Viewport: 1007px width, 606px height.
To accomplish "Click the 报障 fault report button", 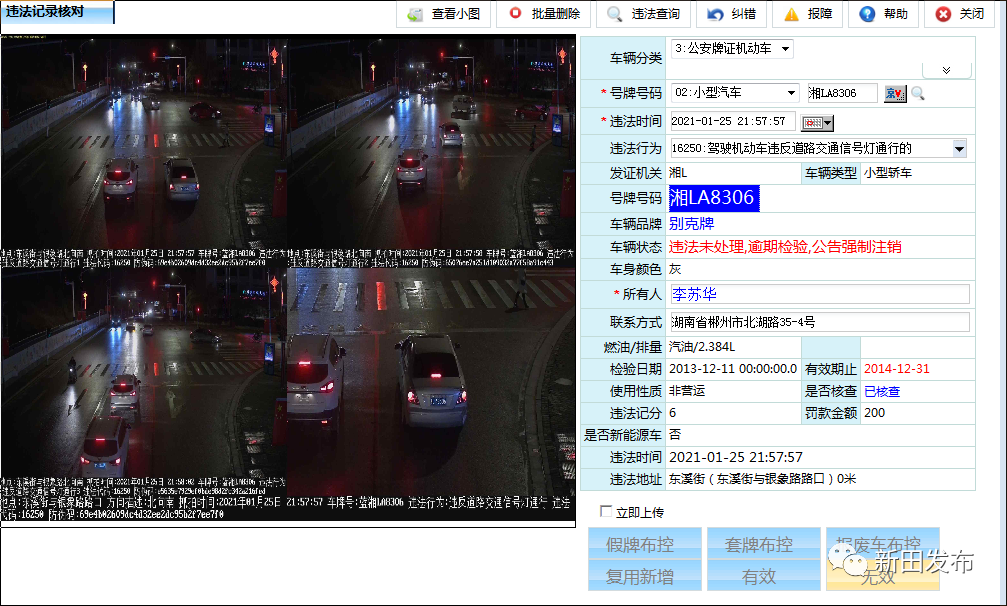I will [807, 14].
